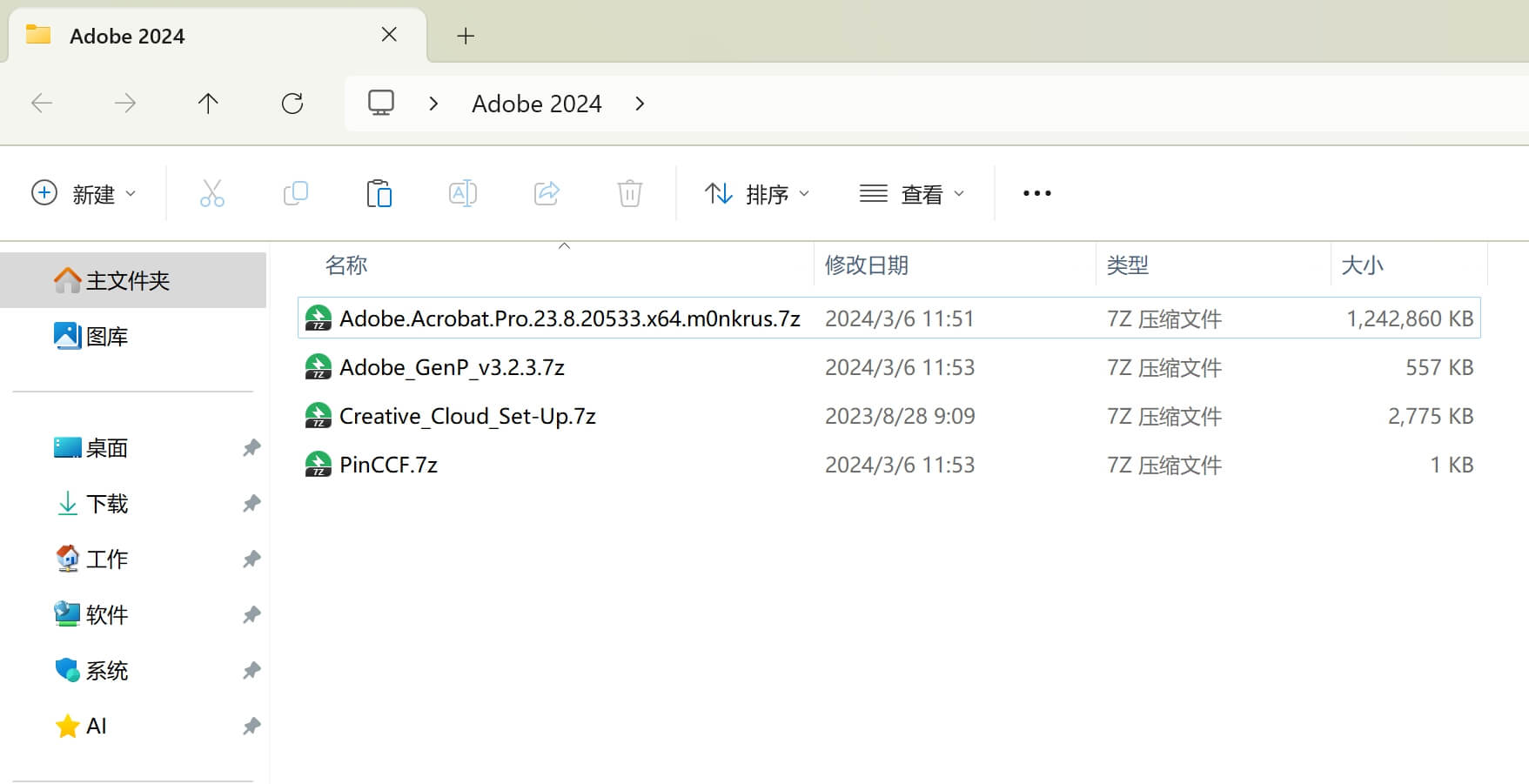This screenshot has width=1529, height=784.
Task: Click the Cut scissors icon
Action: click(x=212, y=193)
